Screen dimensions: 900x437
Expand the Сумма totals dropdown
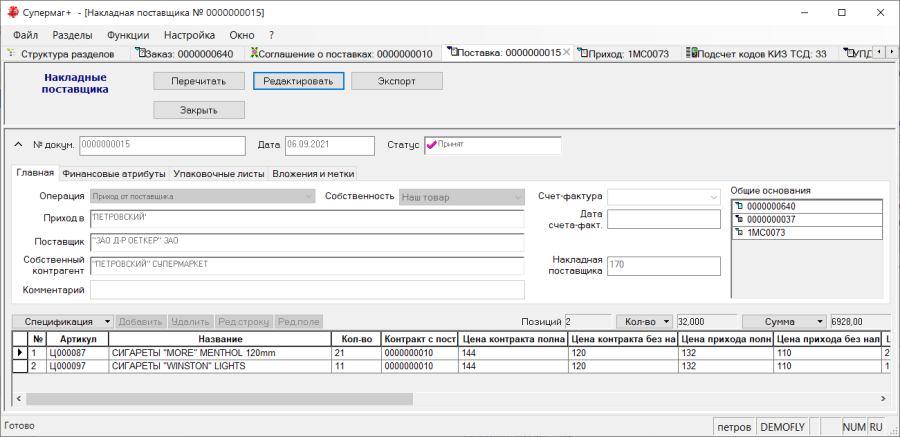[x=785, y=322]
